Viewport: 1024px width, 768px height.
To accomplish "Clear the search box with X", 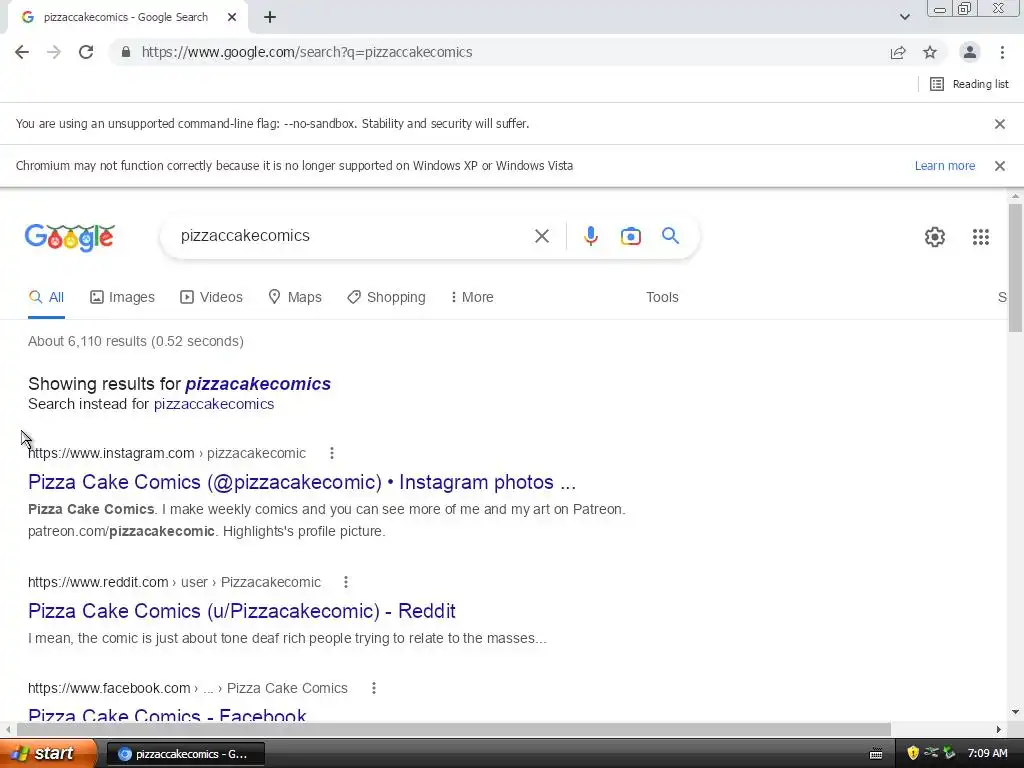I will click(542, 236).
